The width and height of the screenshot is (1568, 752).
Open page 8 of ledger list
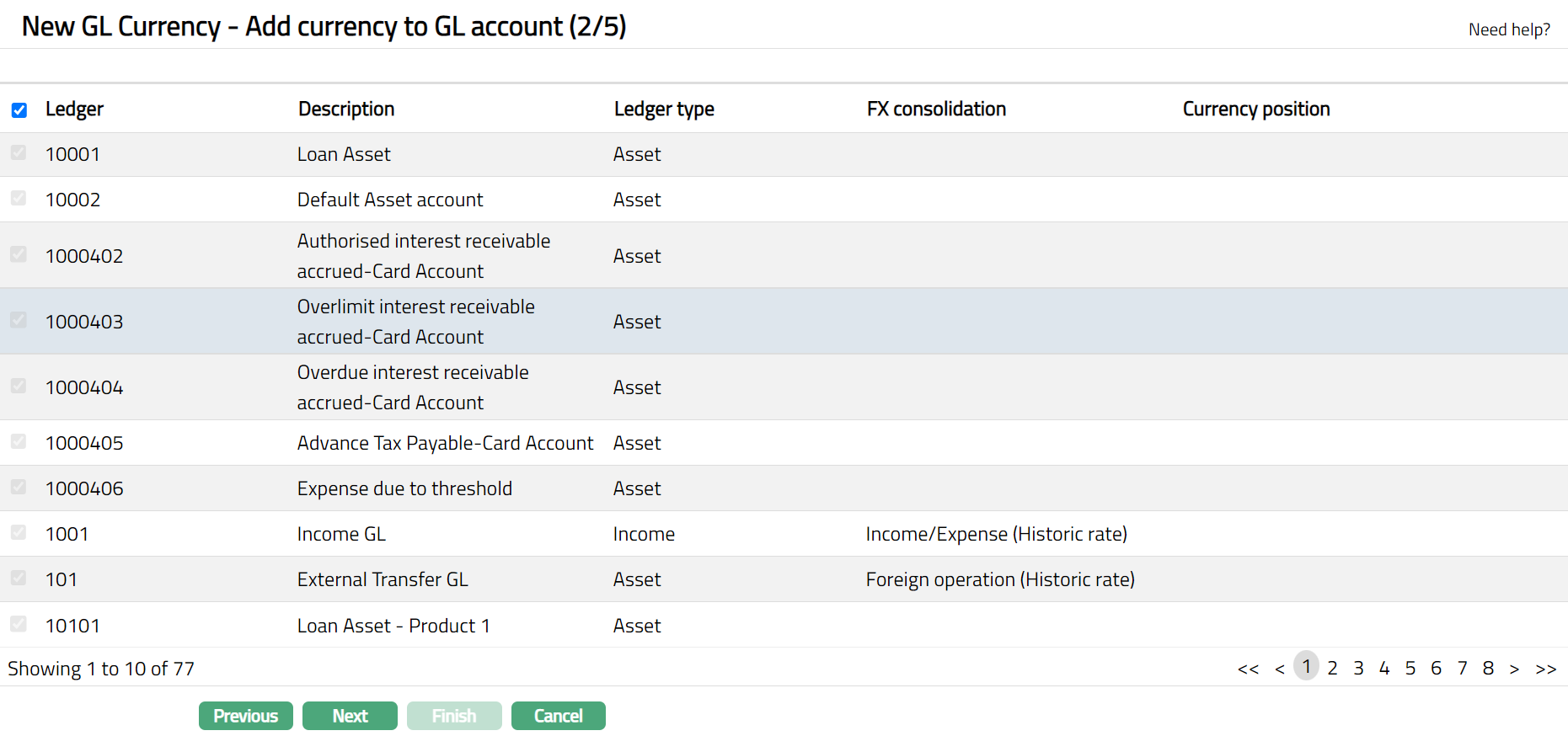pyautogui.click(x=1488, y=669)
